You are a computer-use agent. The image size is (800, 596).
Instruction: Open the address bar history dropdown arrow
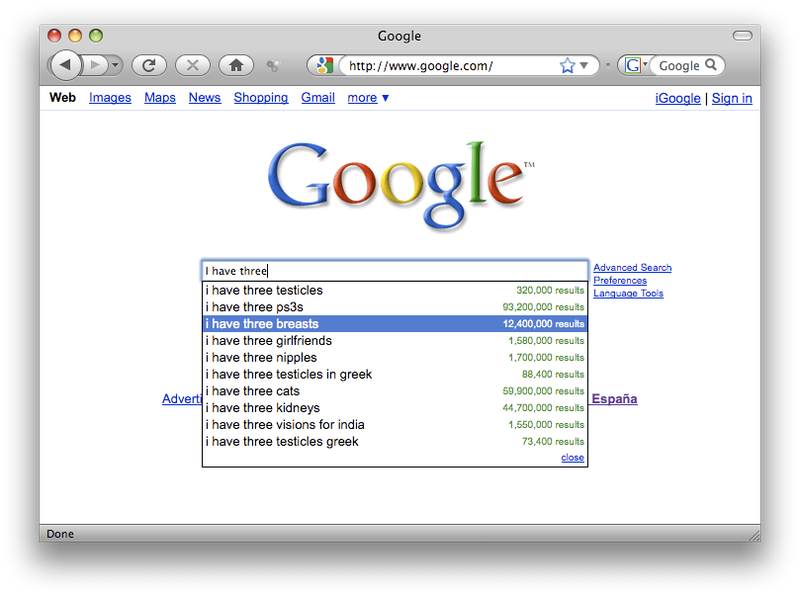pyautogui.click(x=584, y=65)
